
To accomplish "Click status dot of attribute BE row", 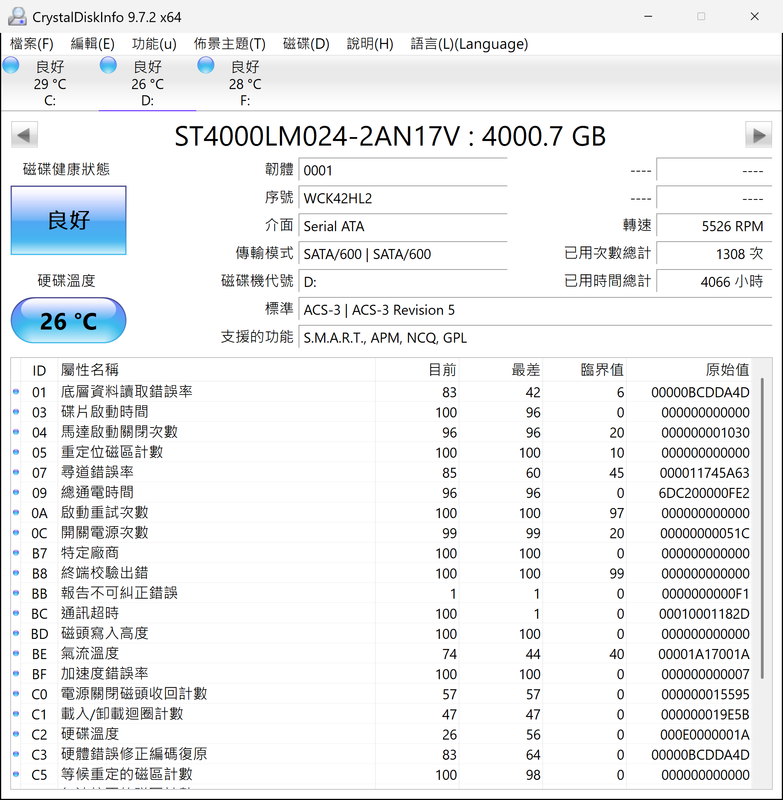I will tap(16, 654).
